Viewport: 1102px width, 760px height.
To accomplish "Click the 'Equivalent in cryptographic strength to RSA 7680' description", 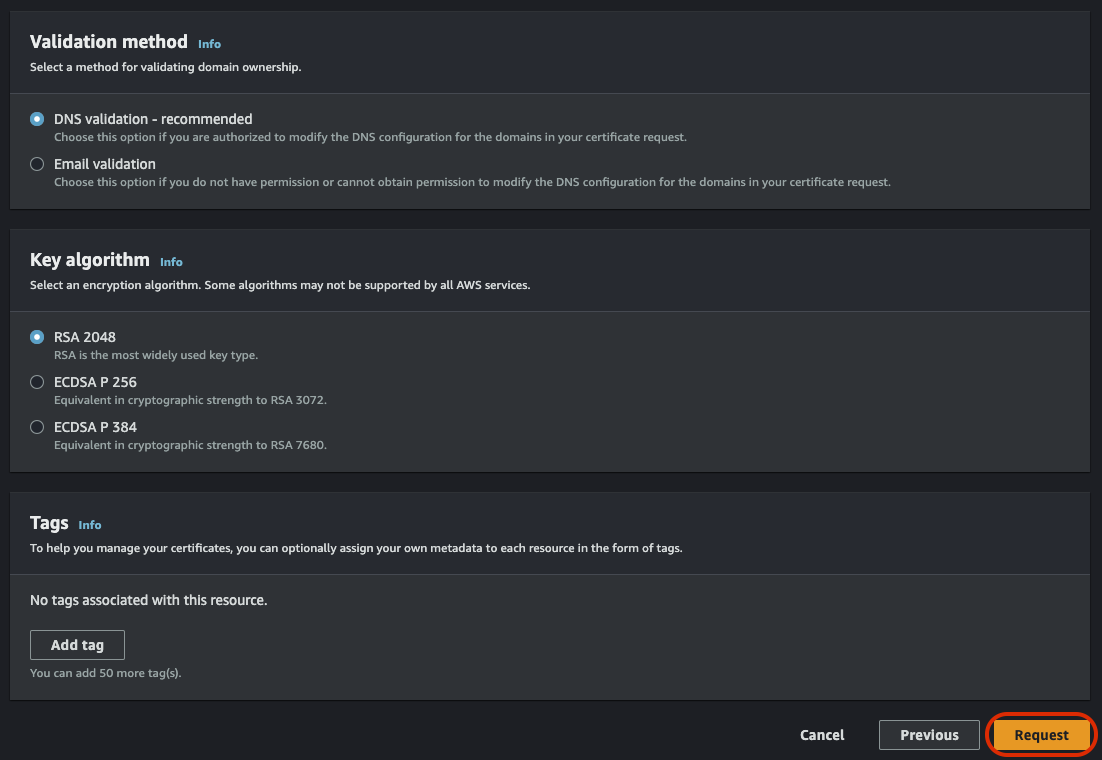I will [190, 445].
